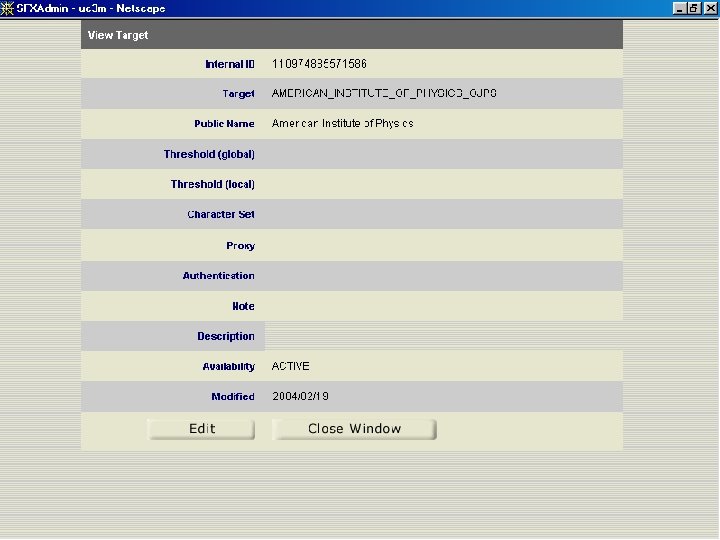Click the AMERICAN_INSTITUTE_OF_PHYSICS target value
The height and width of the screenshot is (540, 720).
pos(384,93)
